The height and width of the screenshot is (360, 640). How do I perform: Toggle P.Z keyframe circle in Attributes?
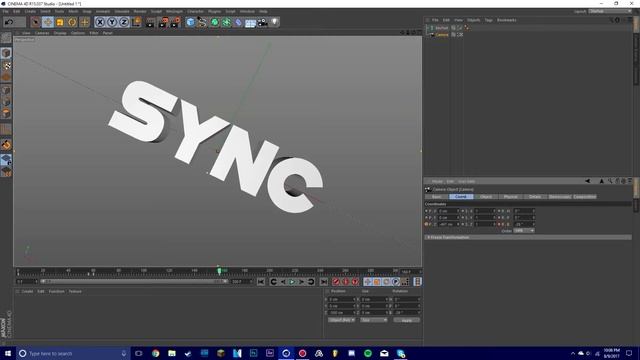tap(426, 224)
